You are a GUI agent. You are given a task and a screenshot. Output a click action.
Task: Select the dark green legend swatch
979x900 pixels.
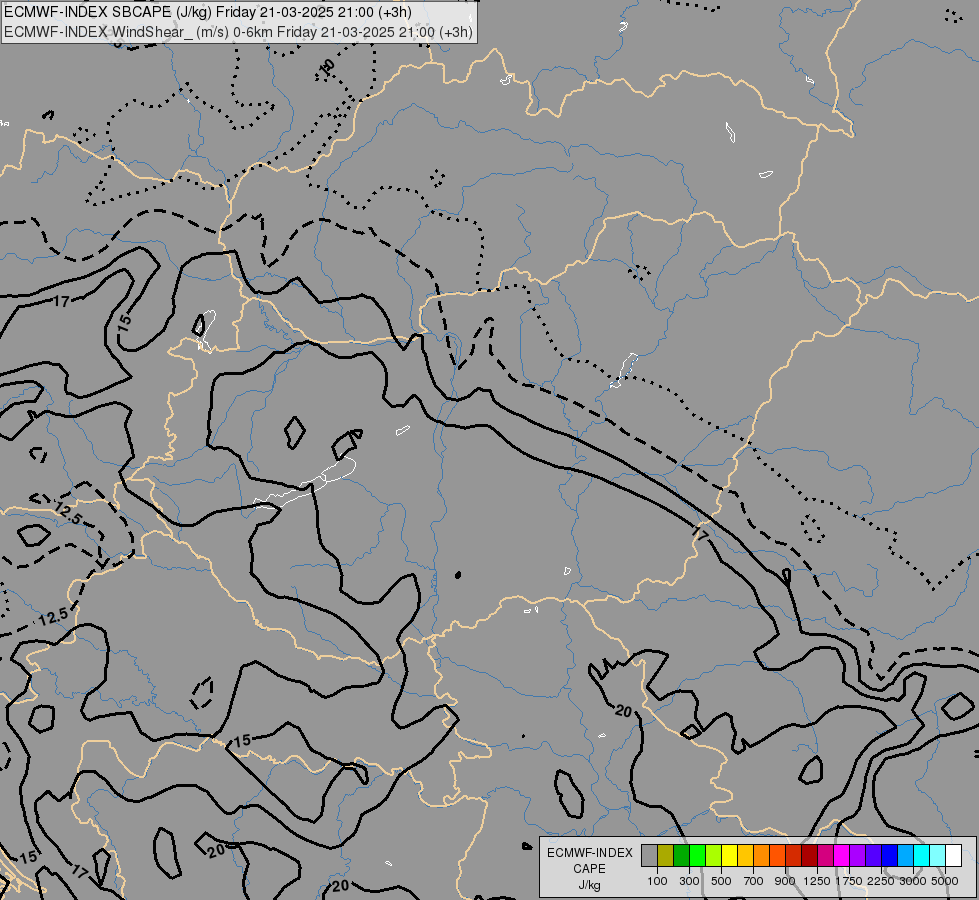pos(682,855)
